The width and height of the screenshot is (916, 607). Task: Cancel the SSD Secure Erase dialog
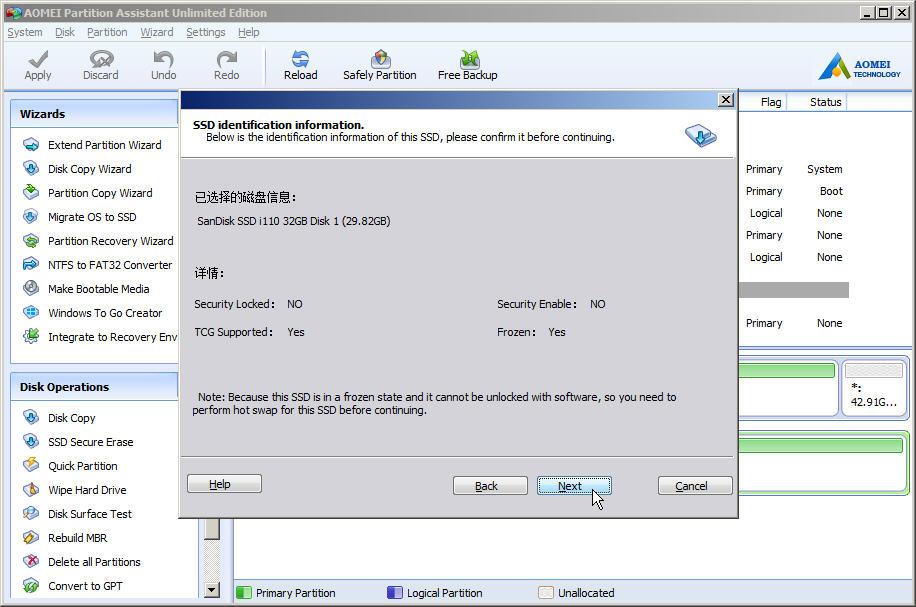[x=695, y=485]
